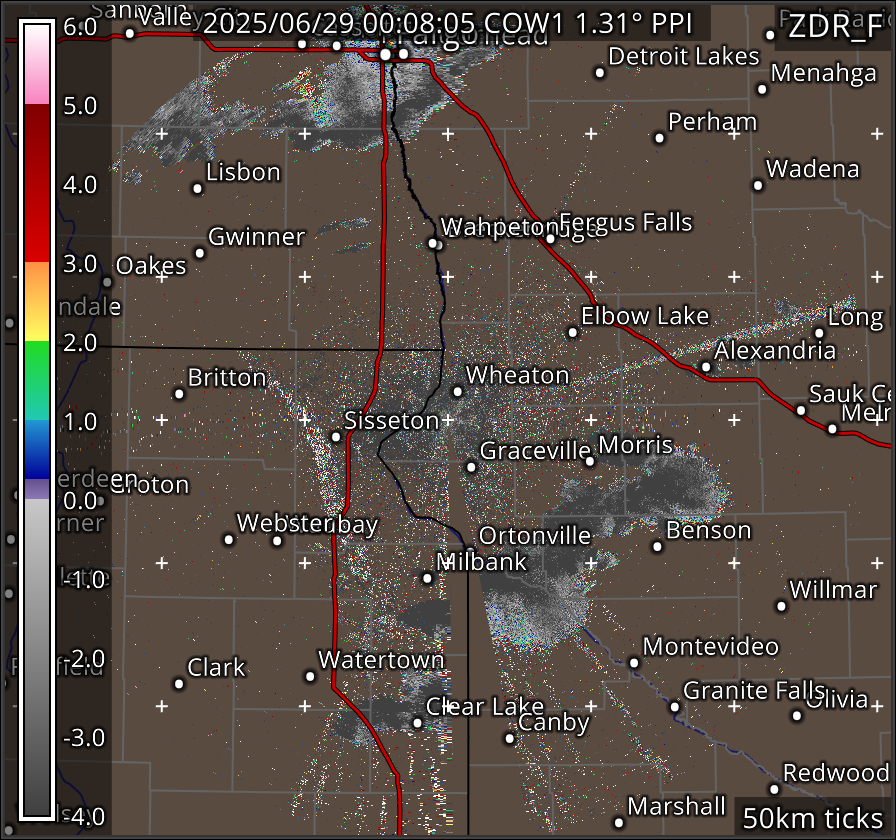Click the Morris city marker dot

pyautogui.click(x=590, y=461)
